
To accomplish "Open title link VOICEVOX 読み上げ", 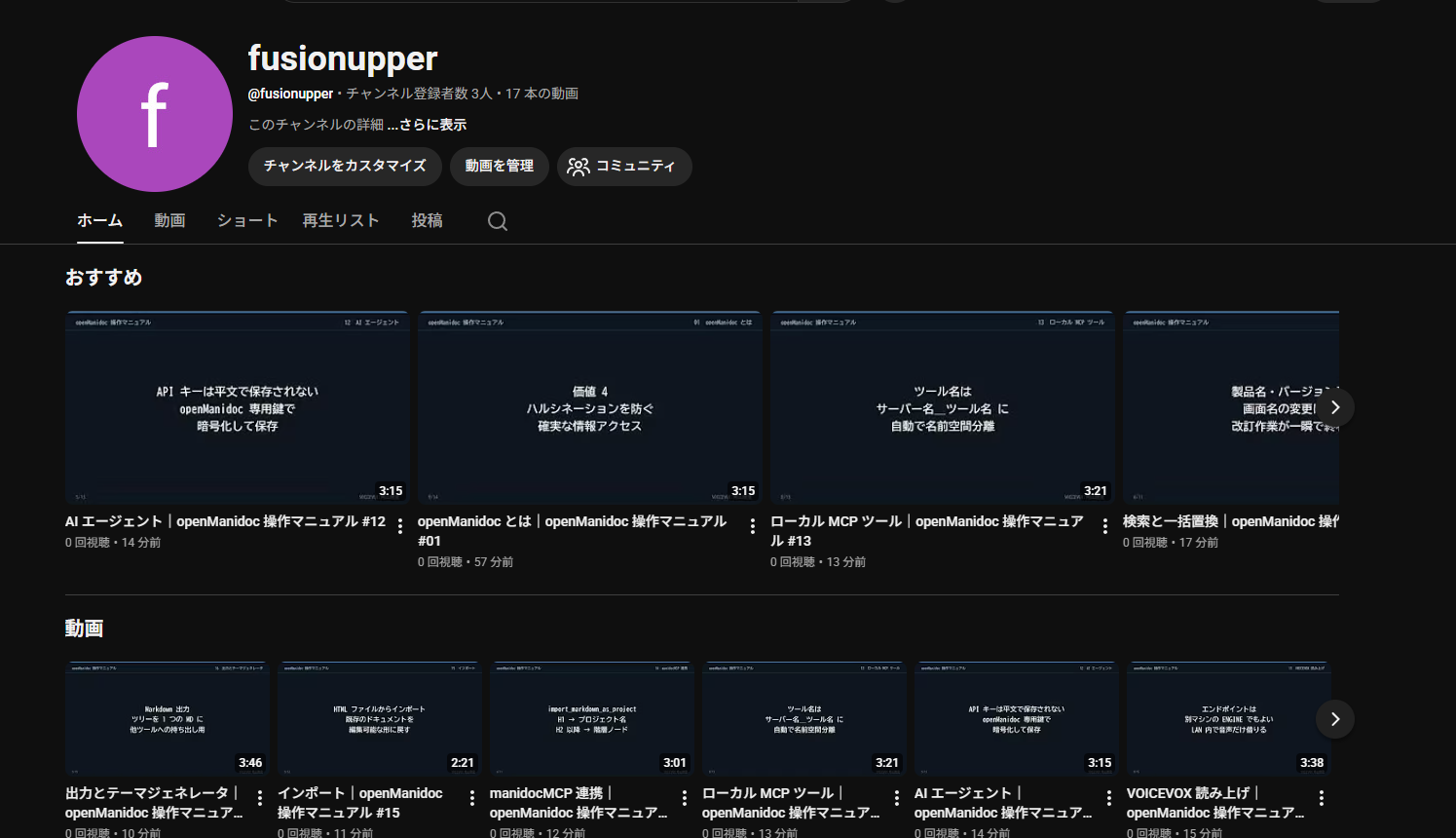I will tap(1215, 803).
